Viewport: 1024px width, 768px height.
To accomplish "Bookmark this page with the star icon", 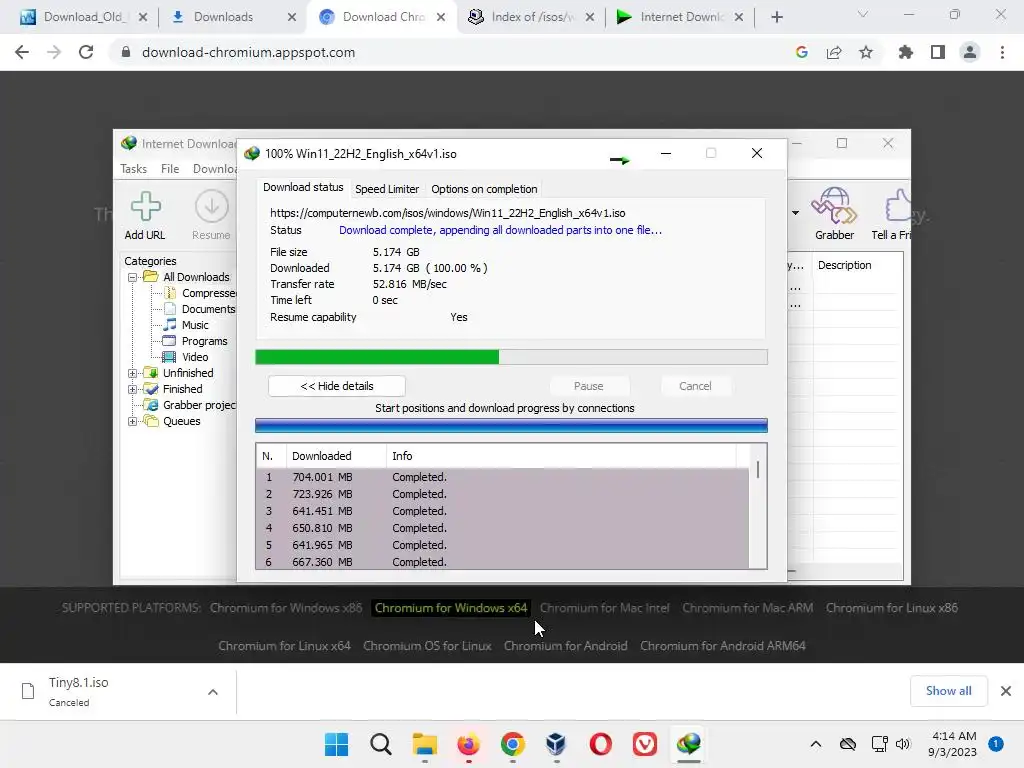I will (866, 52).
